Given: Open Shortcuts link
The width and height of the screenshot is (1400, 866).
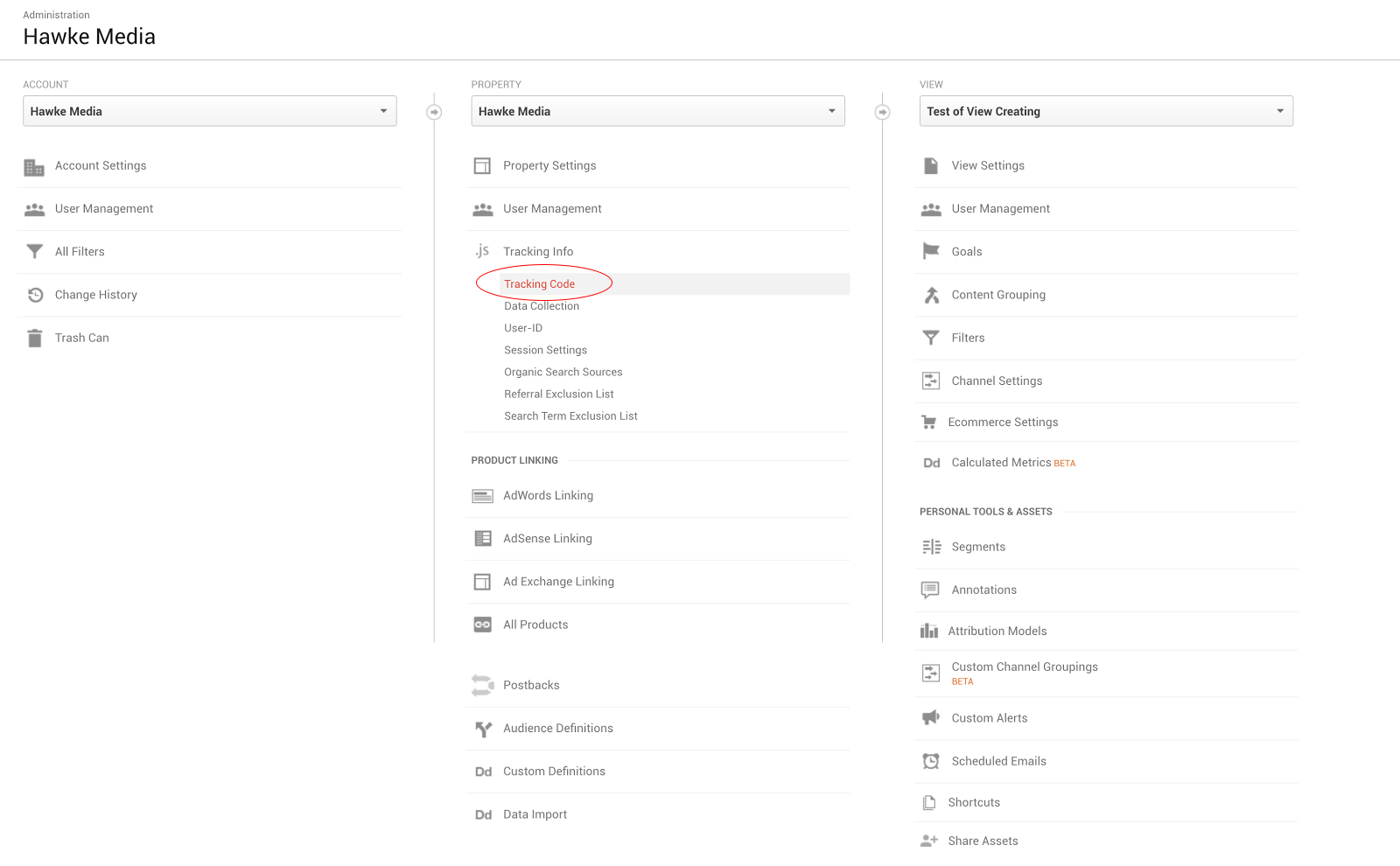Looking at the screenshot, I should pyautogui.click(x=974, y=803).
